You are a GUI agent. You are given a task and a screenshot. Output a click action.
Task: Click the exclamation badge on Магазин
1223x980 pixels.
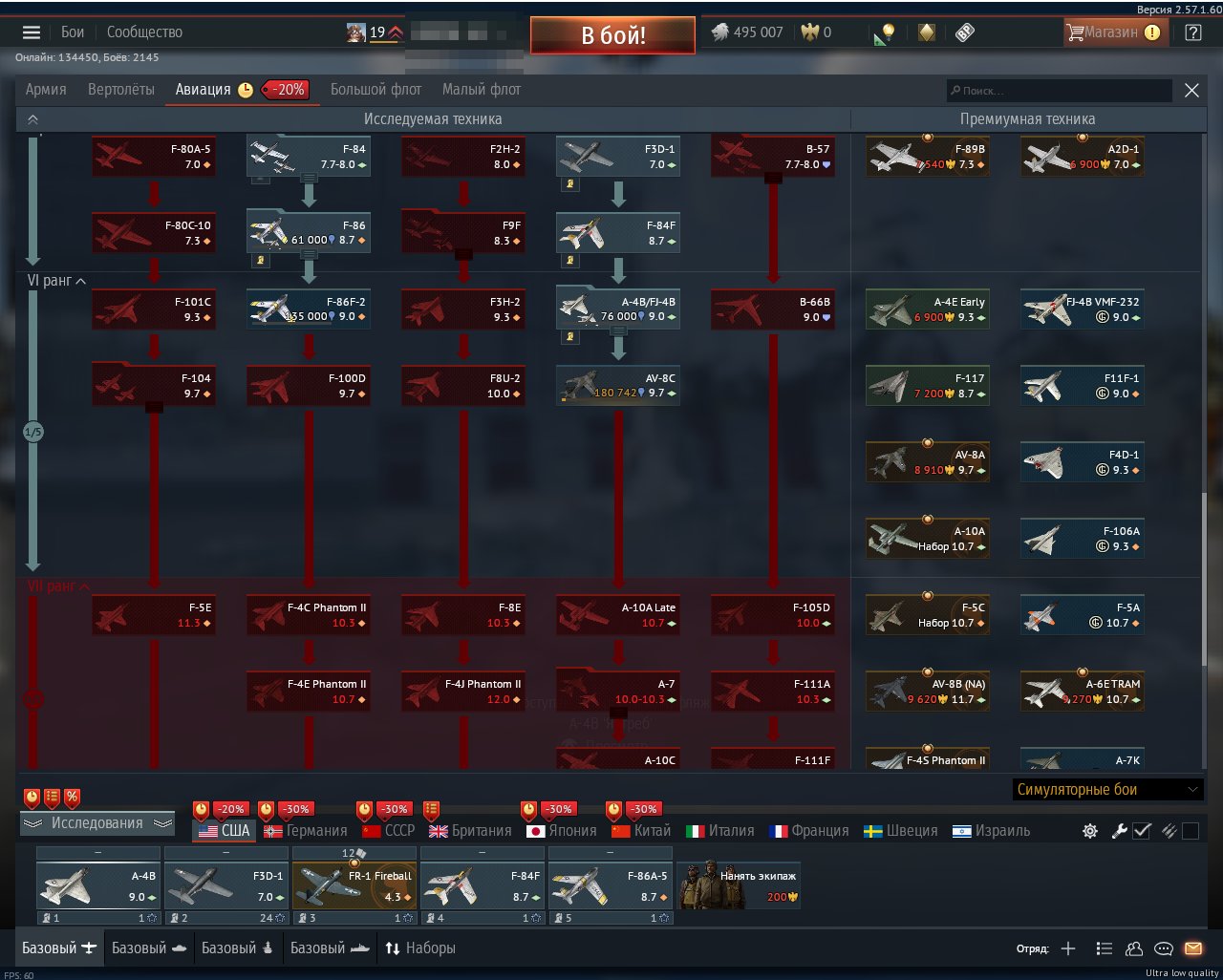point(1152,32)
